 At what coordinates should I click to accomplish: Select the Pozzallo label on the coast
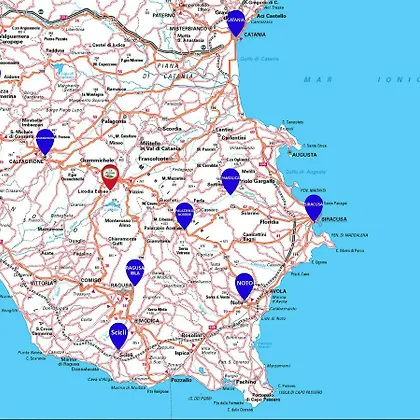pyautogui.click(x=181, y=380)
